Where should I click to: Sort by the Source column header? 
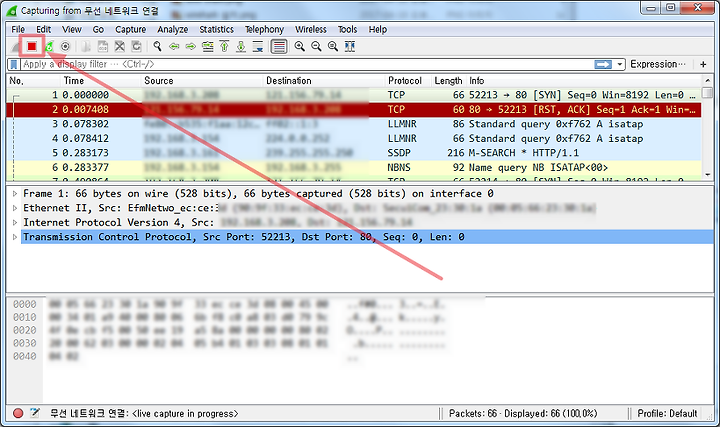201,81
